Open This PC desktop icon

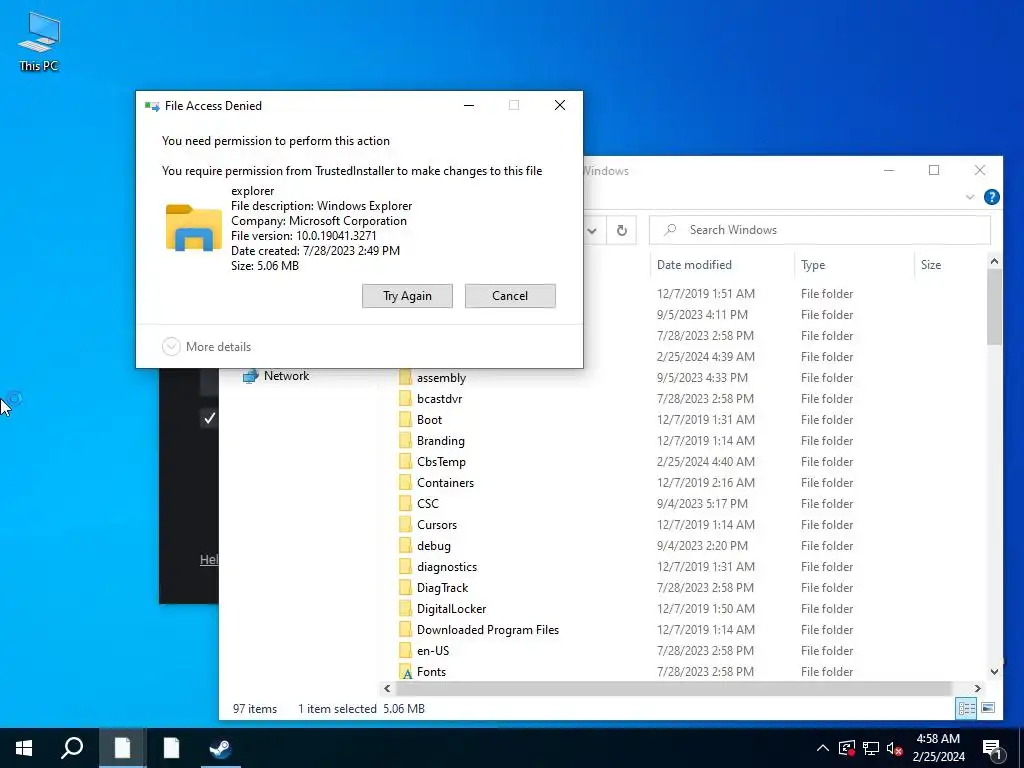39,41
